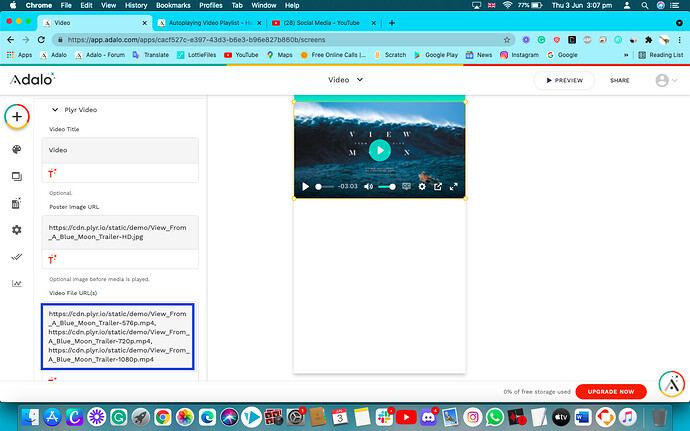The width and height of the screenshot is (690, 431).
Task: Click picture-in-picture icon in video player
Action: pos(438,187)
